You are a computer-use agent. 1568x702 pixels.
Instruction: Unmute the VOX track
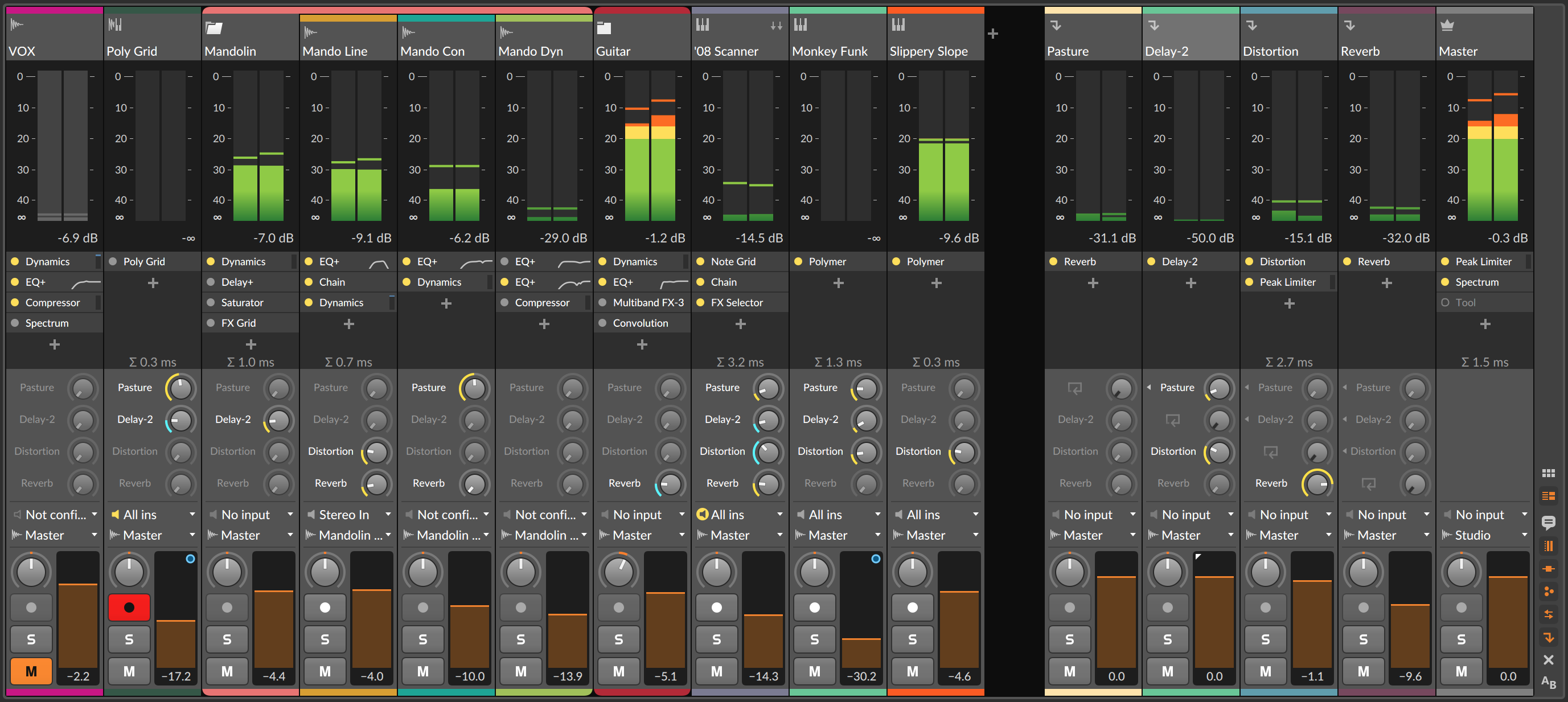pos(30,672)
